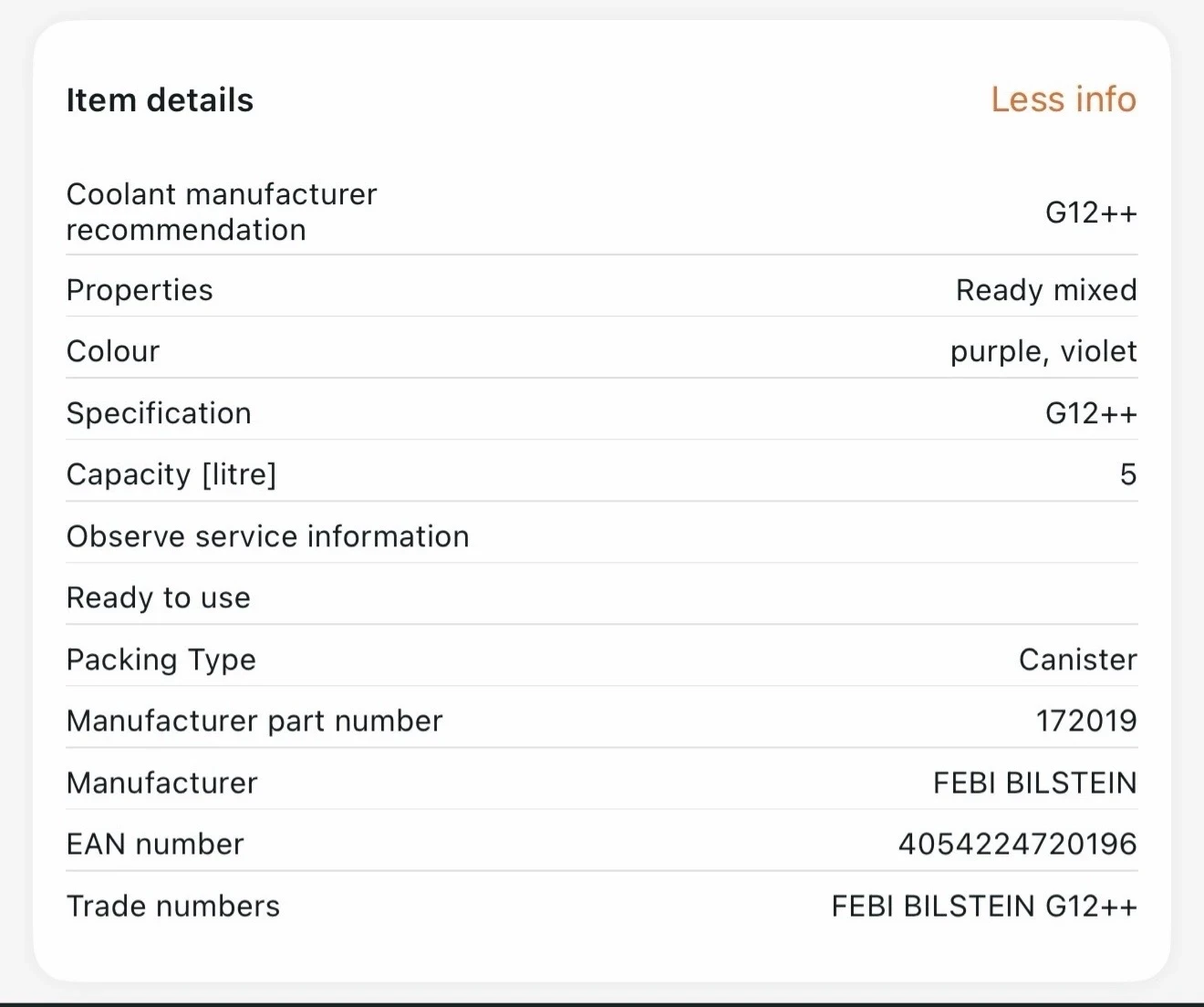1204x1007 pixels.
Task: Click the Ready mixed properties value
Action: click(x=1045, y=290)
